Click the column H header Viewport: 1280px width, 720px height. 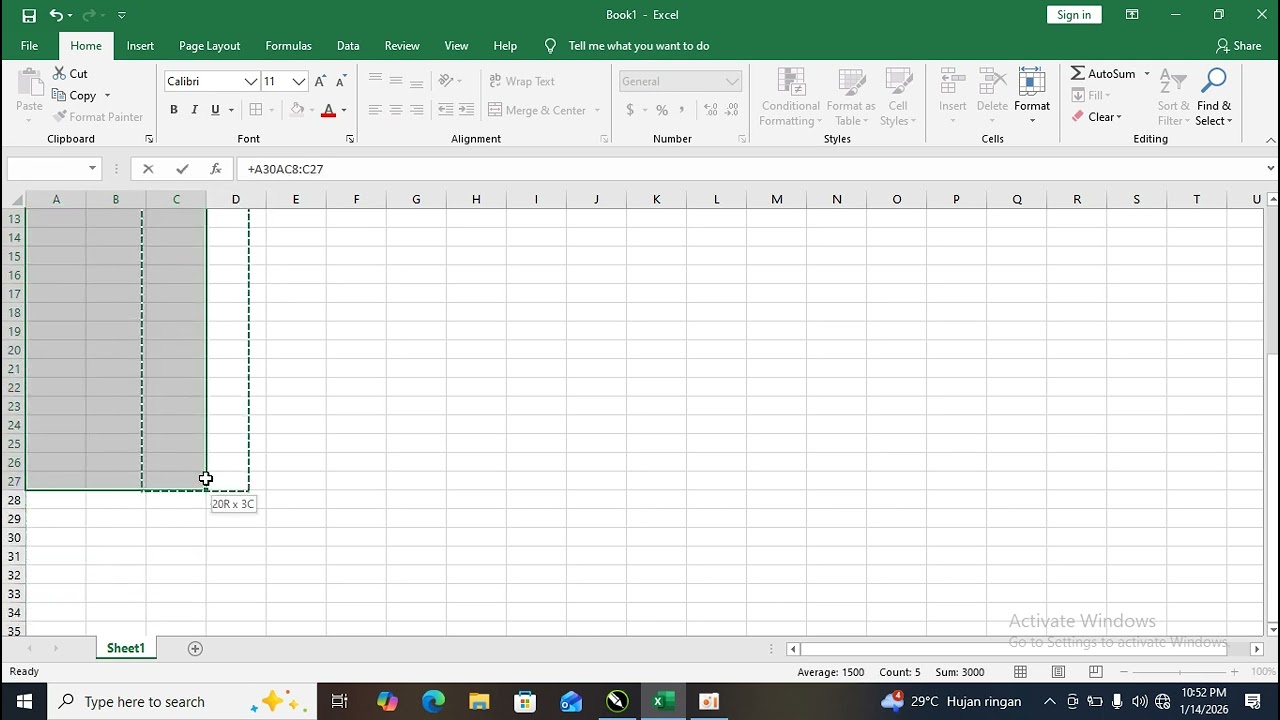476,199
